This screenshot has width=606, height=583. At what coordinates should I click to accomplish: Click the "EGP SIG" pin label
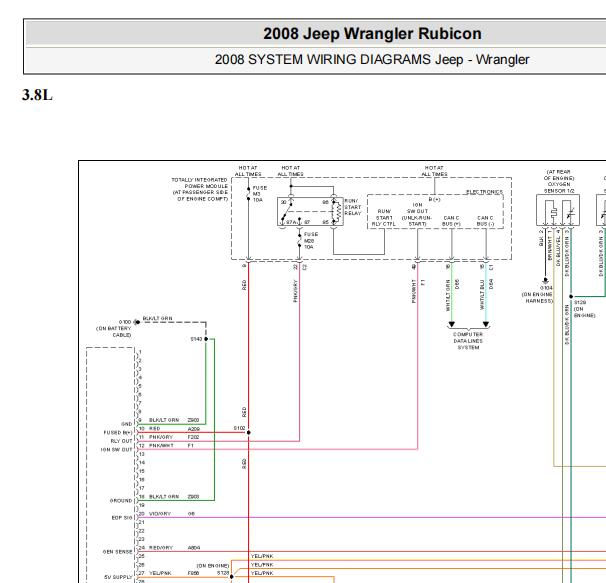coord(122,518)
